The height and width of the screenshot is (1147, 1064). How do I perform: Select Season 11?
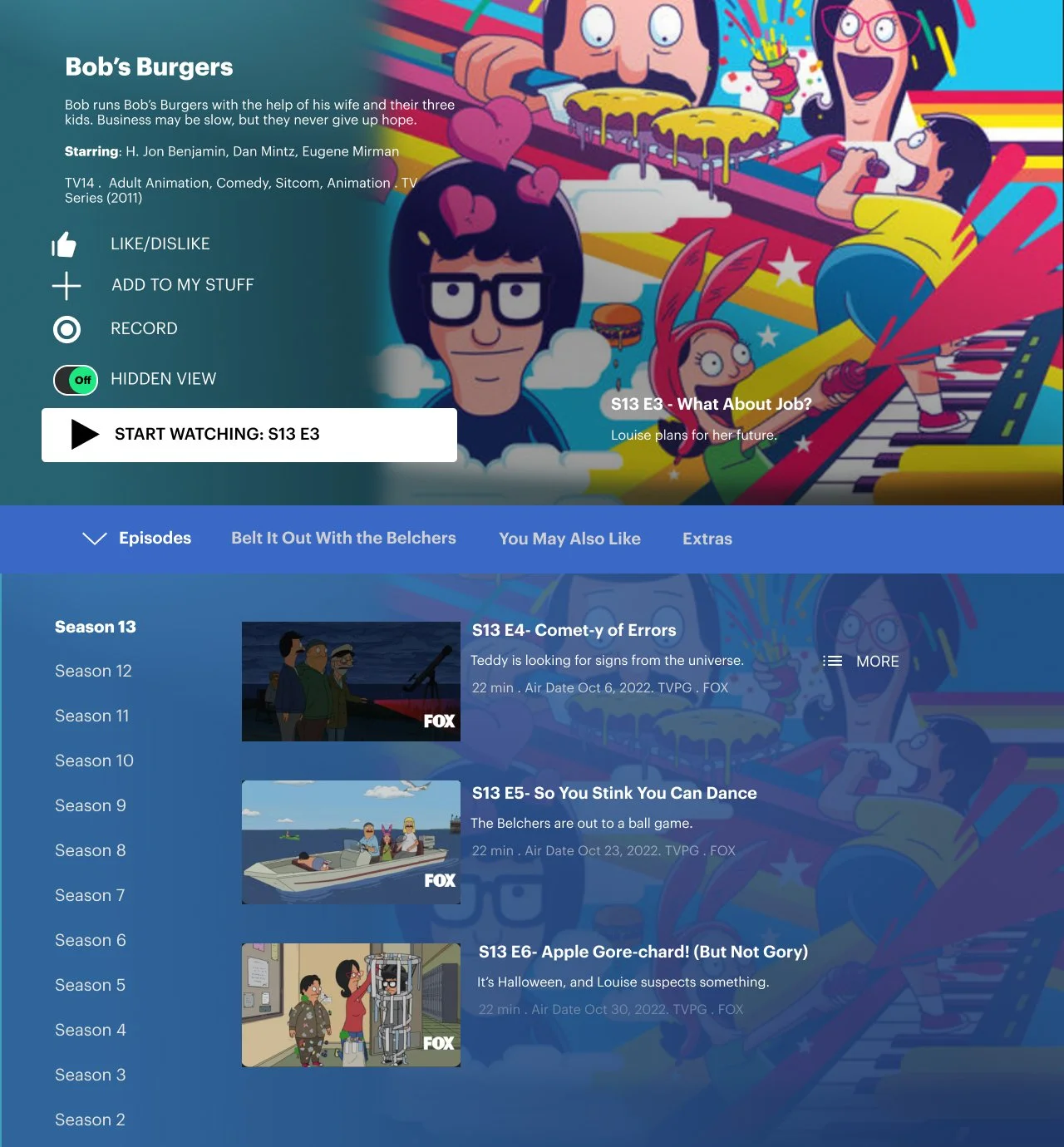pyautogui.click(x=92, y=716)
